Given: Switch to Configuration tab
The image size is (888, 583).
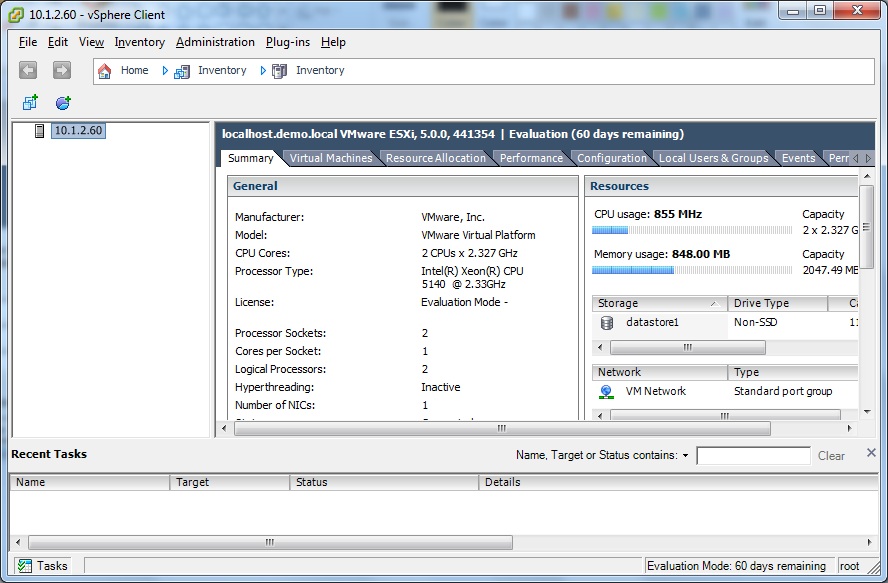Looking at the screenshot, I should tap(612, 158).
